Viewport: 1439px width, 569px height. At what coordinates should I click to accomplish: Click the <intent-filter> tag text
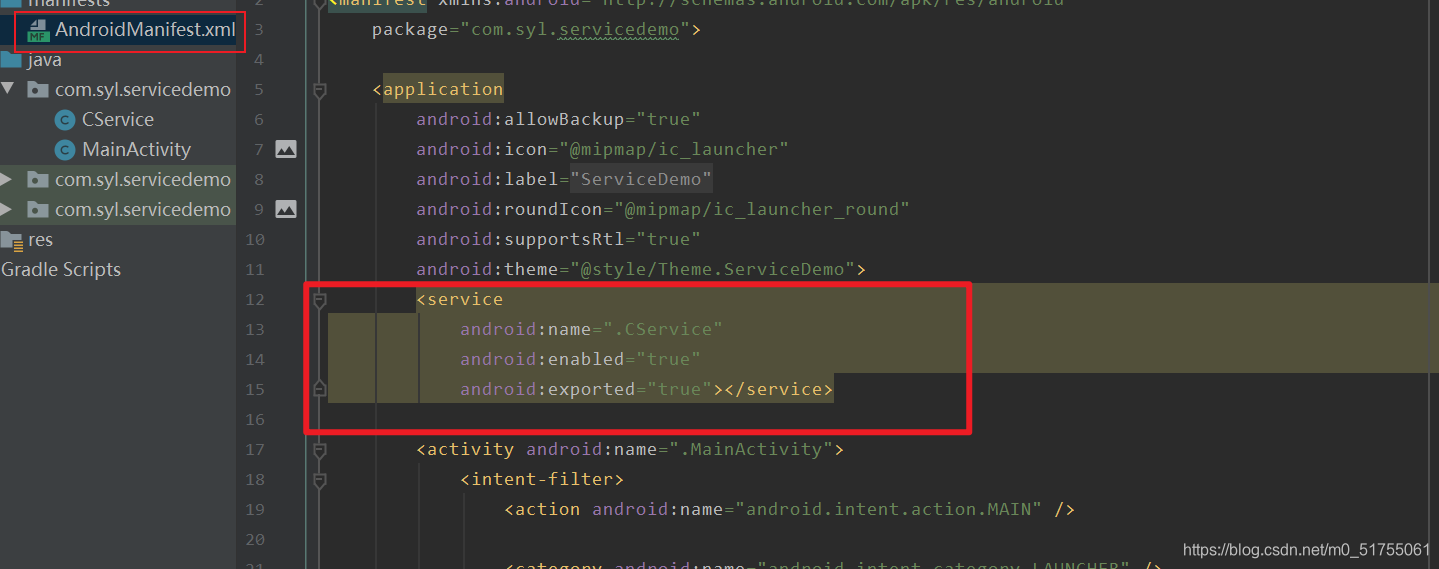(x=542, y=479)
